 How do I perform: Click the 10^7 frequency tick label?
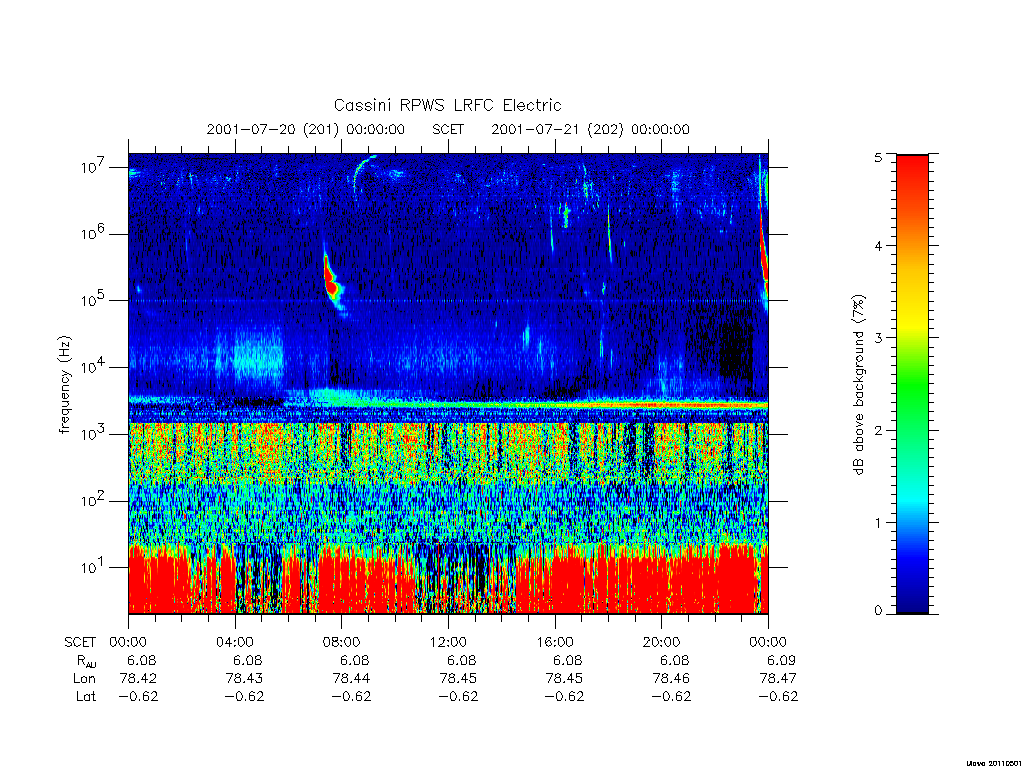tap(93, 167)
